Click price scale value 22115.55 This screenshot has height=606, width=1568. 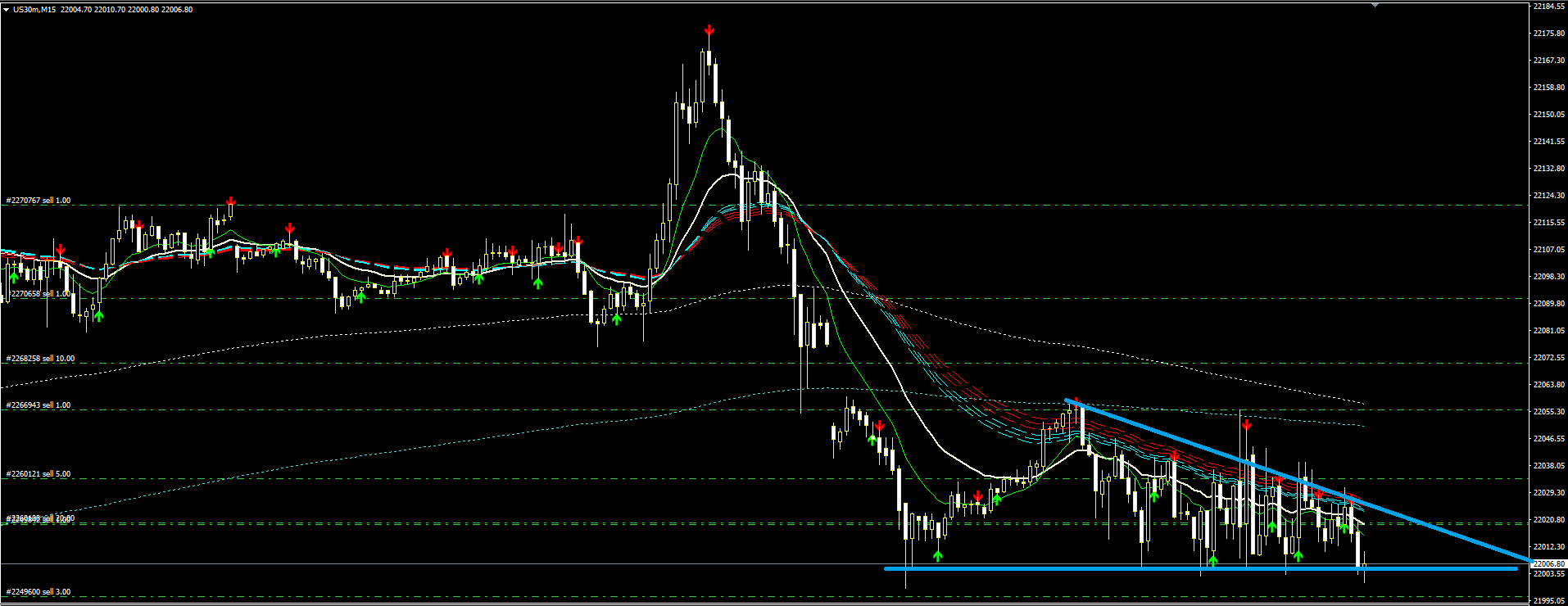pos(1549,223)
